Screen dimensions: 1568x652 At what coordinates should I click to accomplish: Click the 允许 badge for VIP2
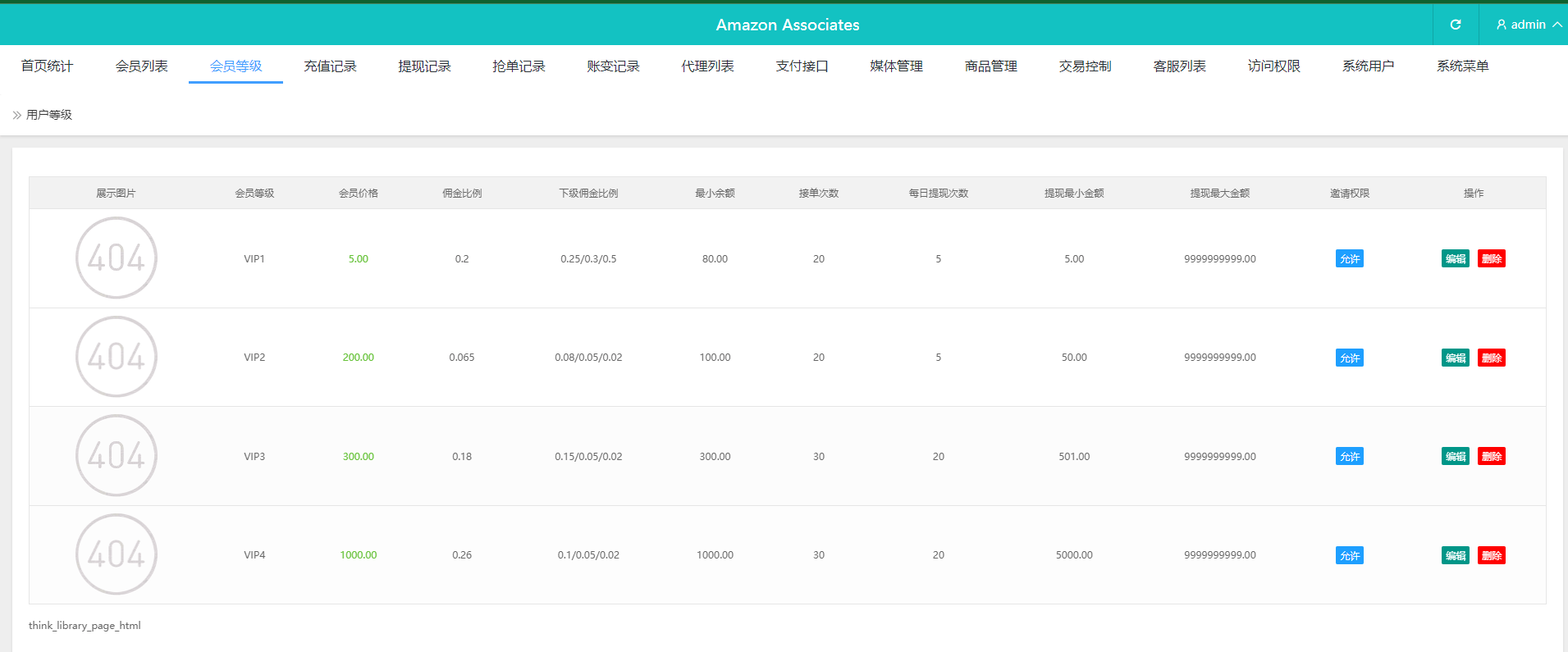point(1349,358)
